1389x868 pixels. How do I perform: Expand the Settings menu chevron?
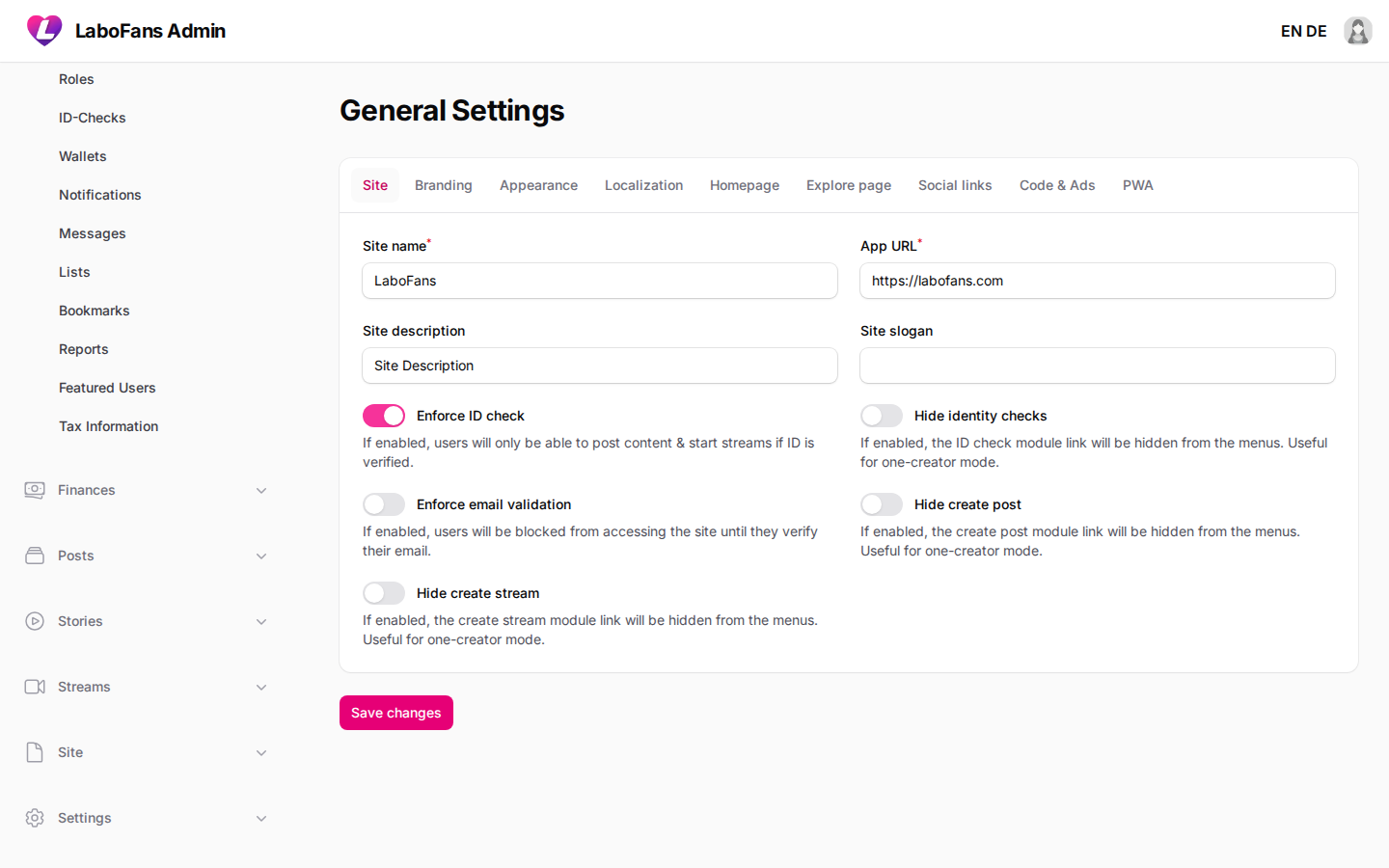[261, 819]
